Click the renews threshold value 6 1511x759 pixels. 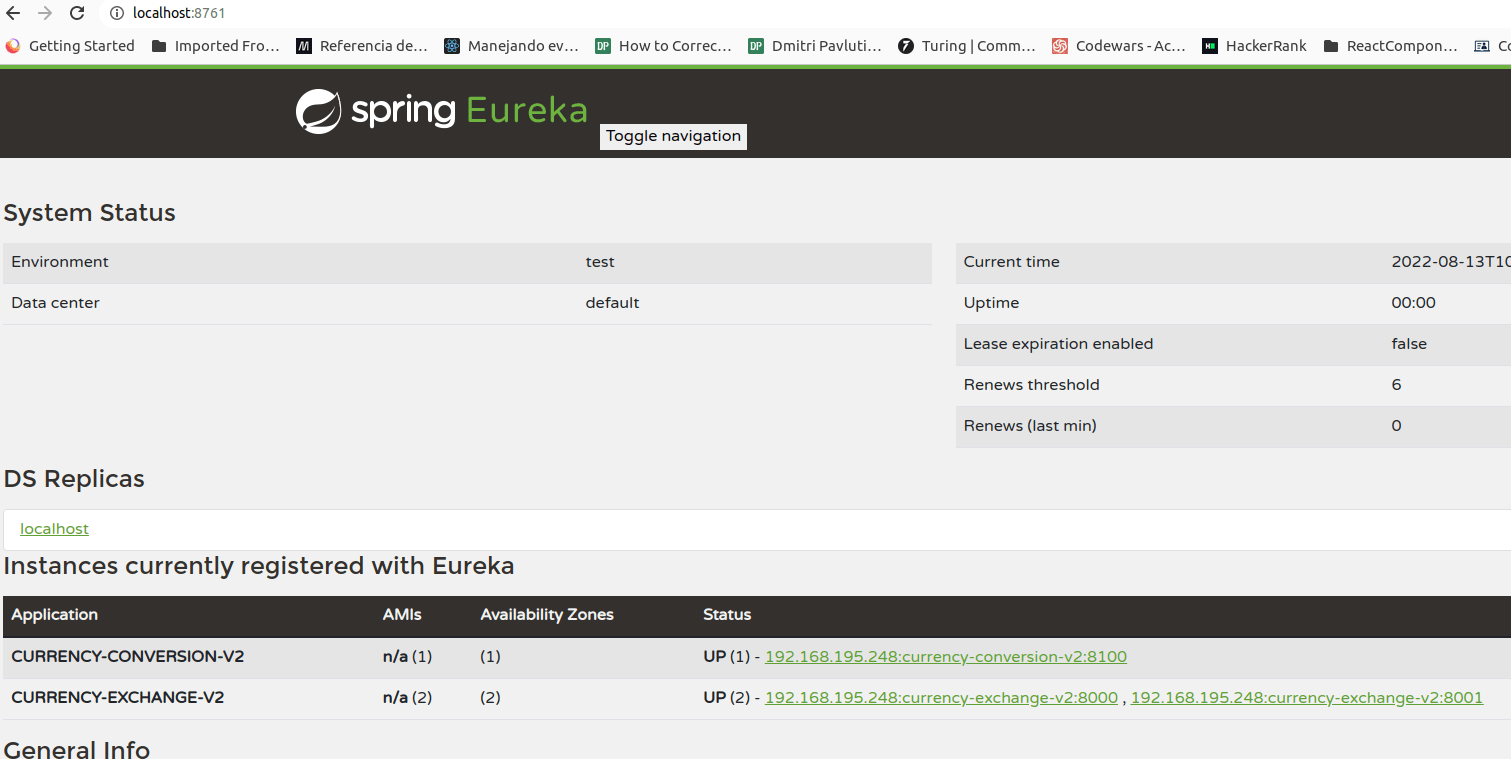click(1396, 385)
